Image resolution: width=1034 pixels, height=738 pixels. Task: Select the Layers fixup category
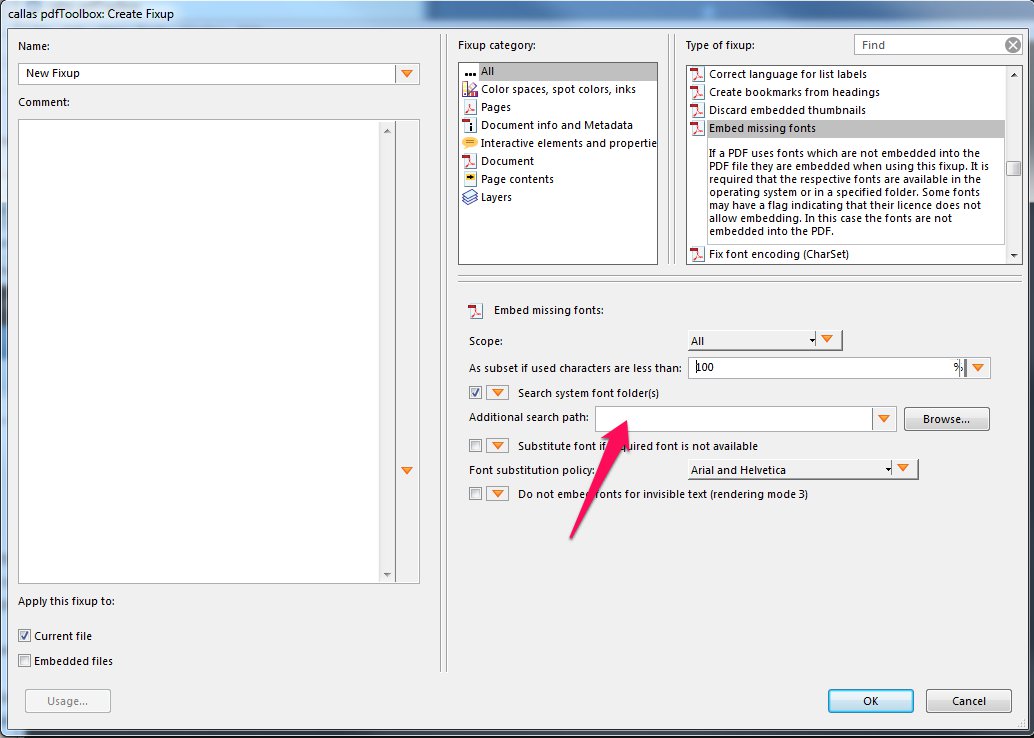(559, 197)
